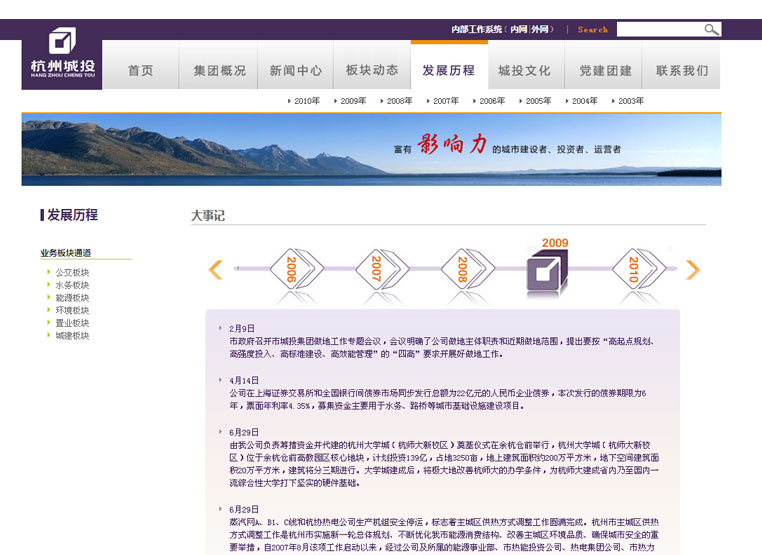Screen dimensions: 762x555
Task: Click the 内网 link in top bar
Action: pos(518,29)
